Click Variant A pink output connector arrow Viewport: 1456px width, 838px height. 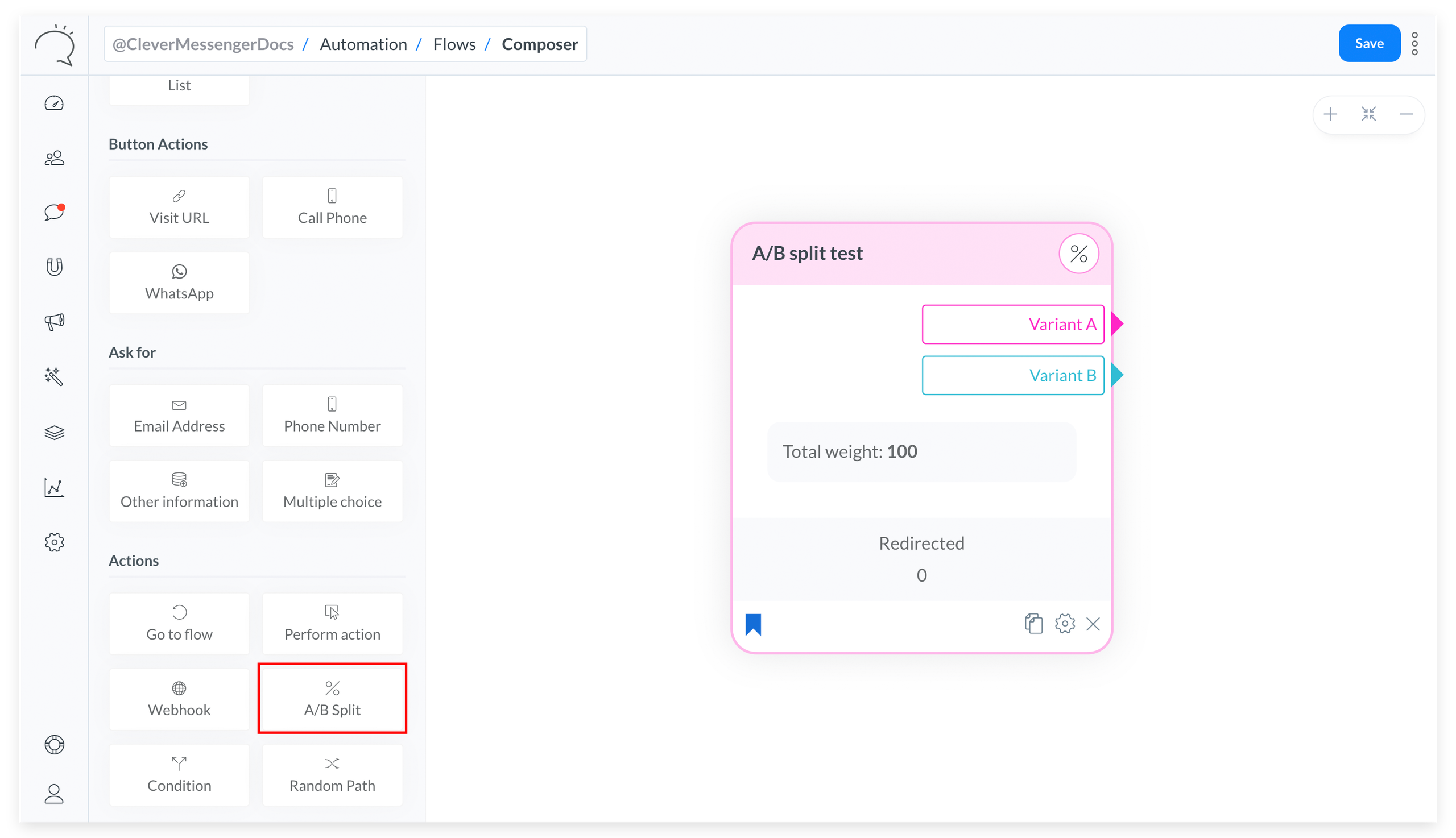[x=1117, y=324]
